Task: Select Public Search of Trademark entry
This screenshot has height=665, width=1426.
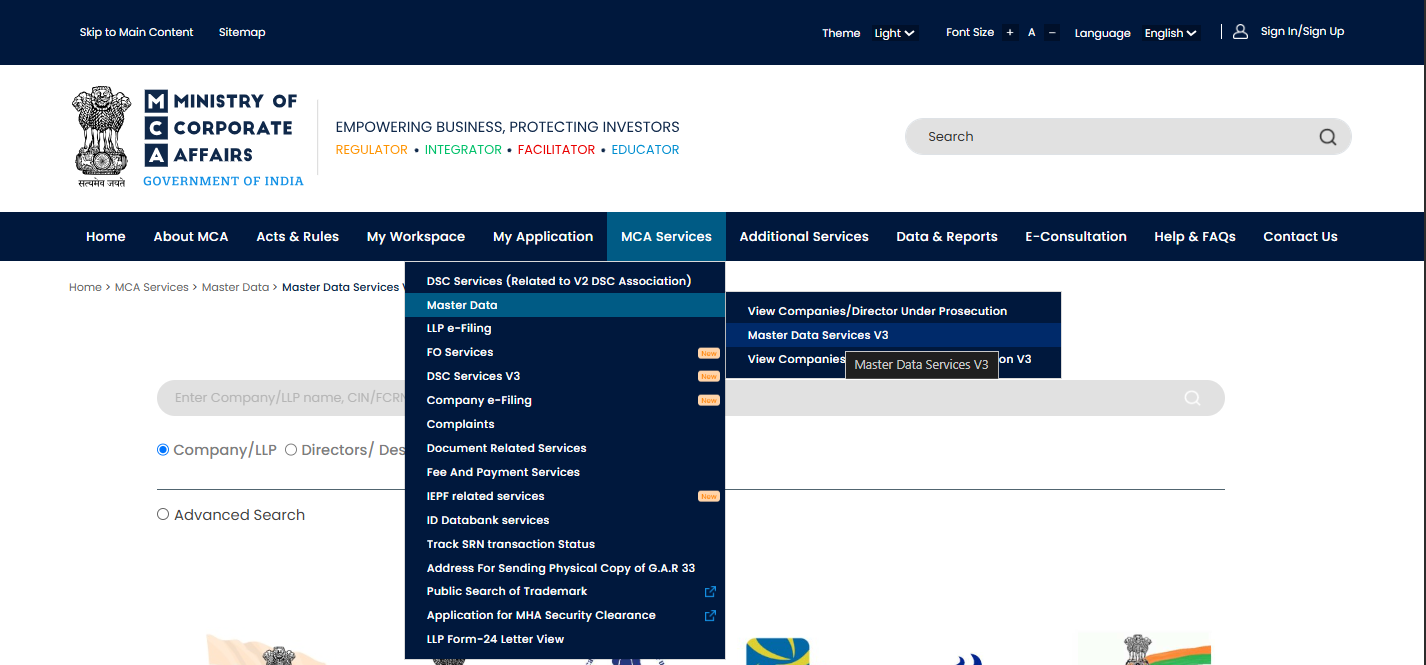Action: [x=565, y=591]
